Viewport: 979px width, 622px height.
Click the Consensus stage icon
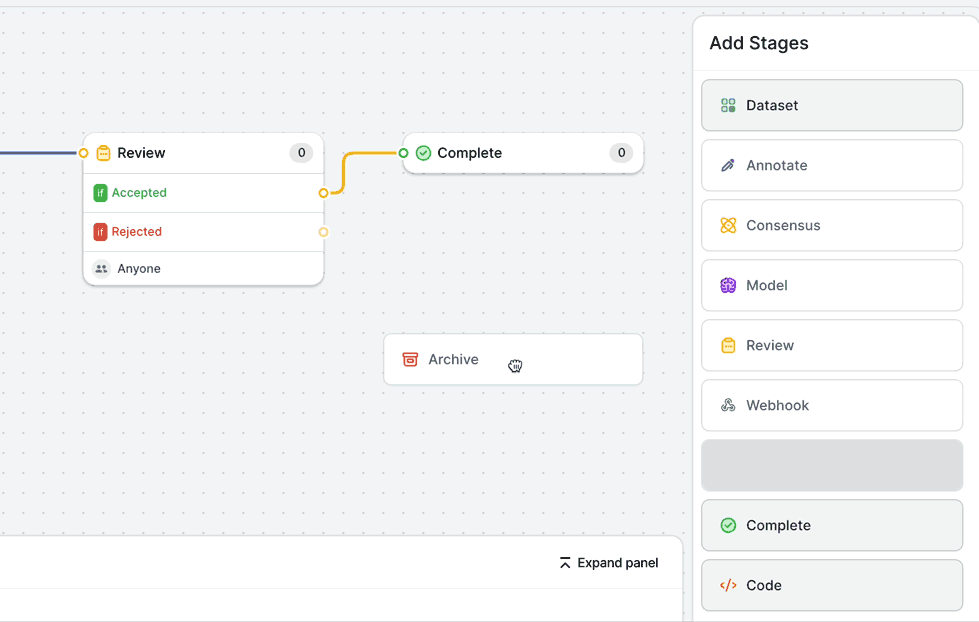point(728,225)
